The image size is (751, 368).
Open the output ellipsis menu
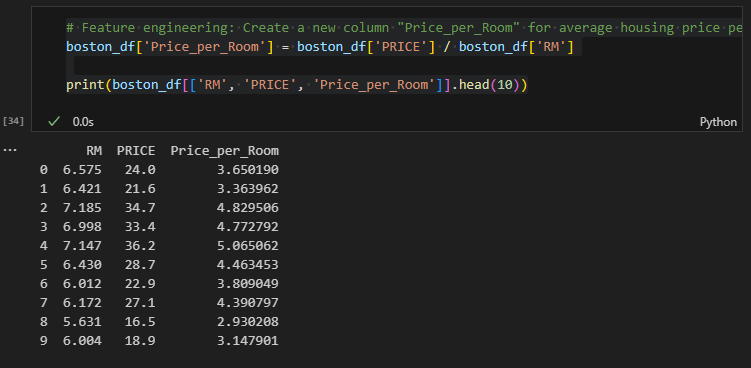point(10,150)
